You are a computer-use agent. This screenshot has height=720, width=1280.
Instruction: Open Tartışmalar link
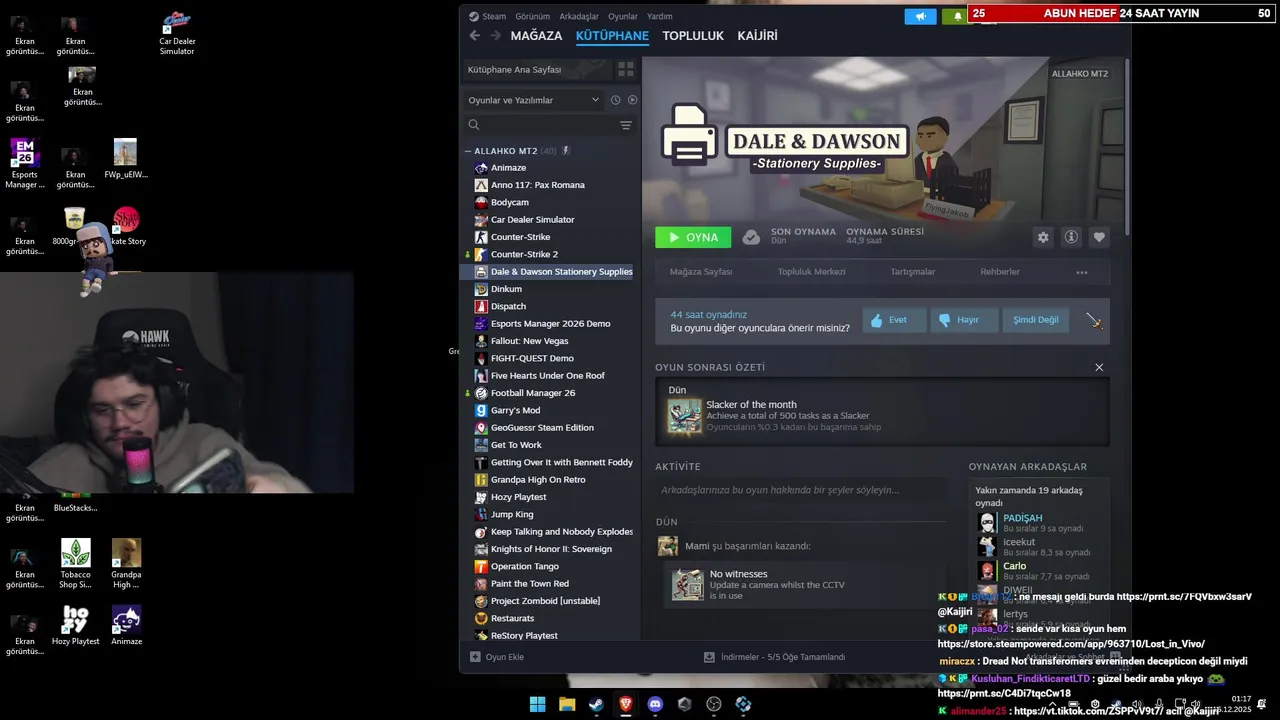coord(913,272)
